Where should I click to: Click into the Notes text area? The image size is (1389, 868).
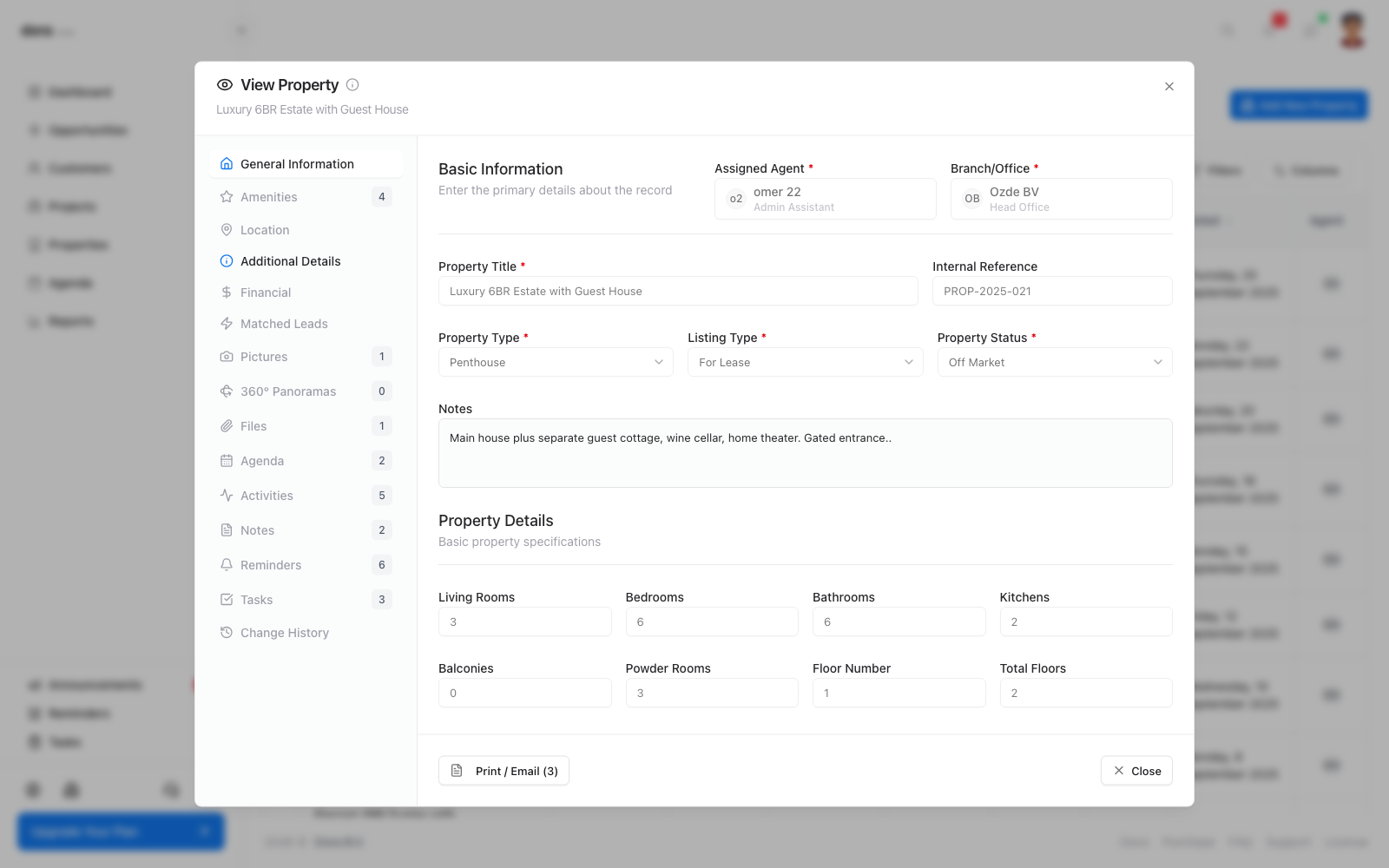(x=806, y=453)
